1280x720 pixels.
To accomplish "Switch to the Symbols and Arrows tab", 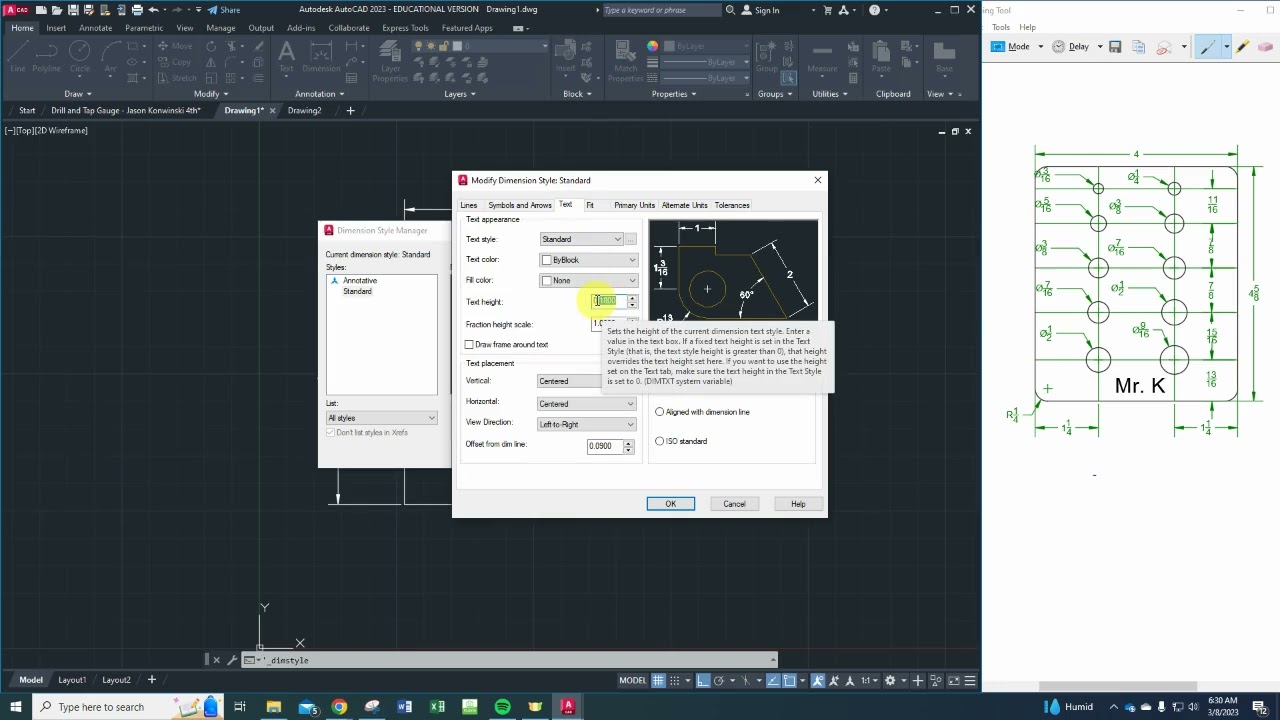I will [520, 205].
